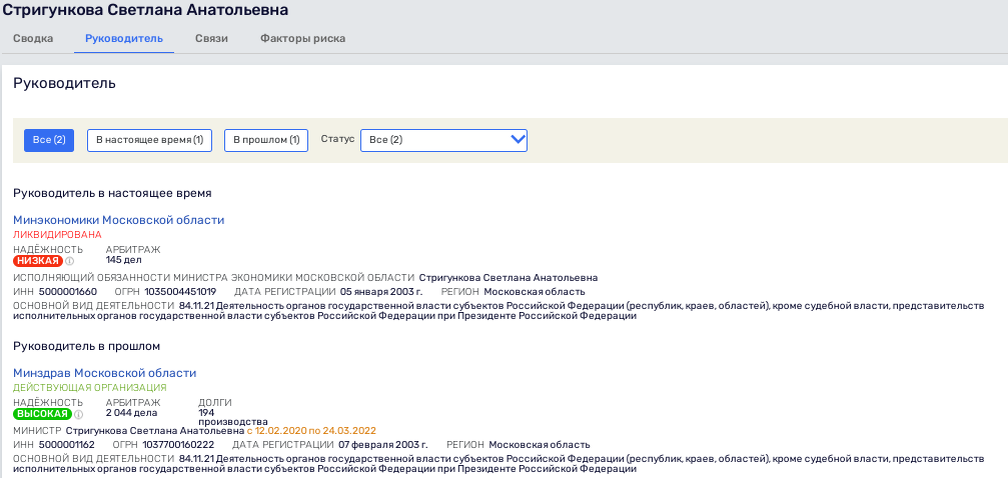
Task: Click OGRN value 1037700160222
Action: [178, 445]
